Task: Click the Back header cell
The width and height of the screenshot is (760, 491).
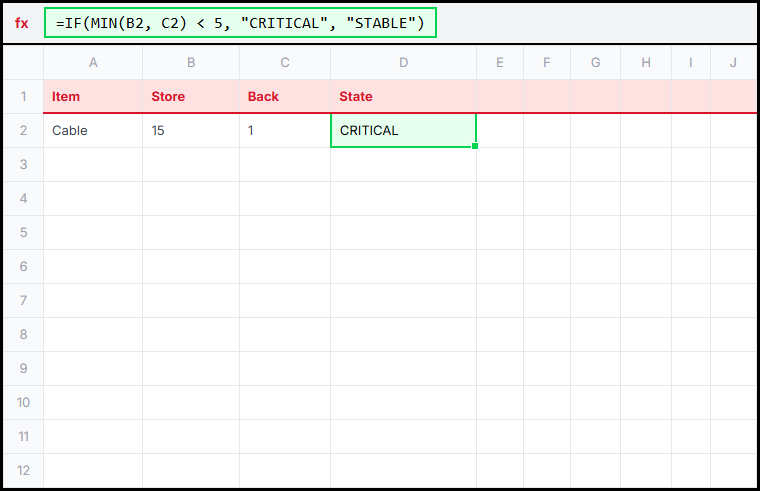Action: 285,97
